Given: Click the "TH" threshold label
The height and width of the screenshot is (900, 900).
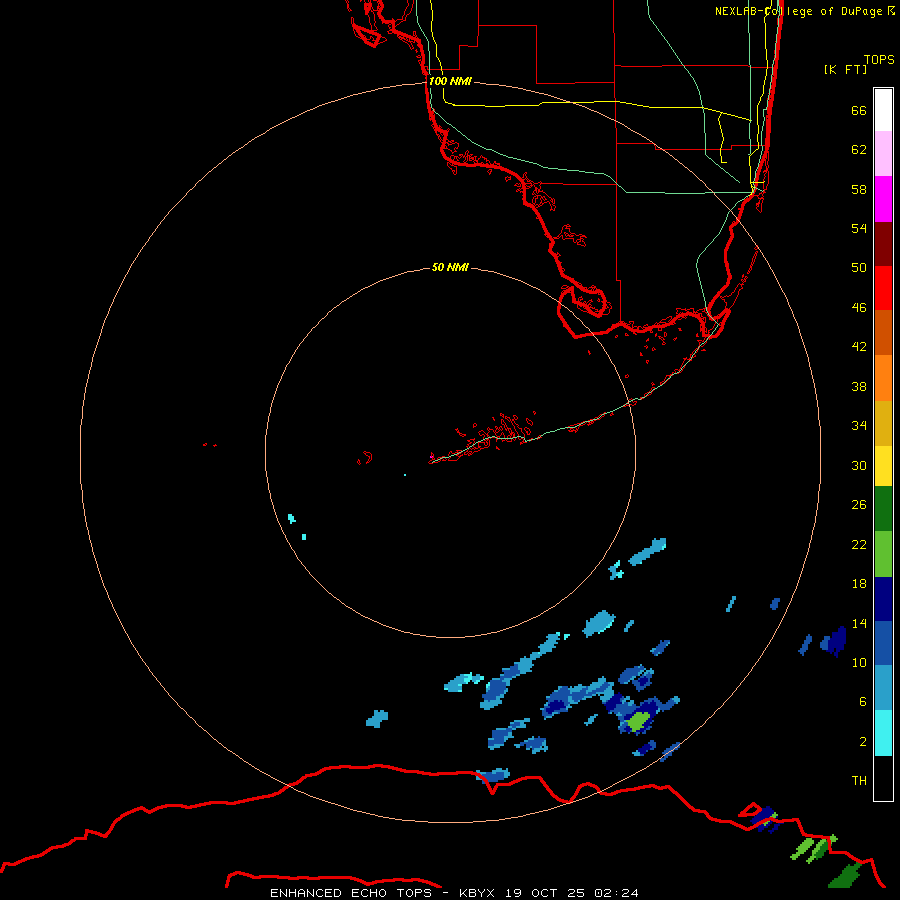Looking at the screenshot, I should [x=859, y=780].
